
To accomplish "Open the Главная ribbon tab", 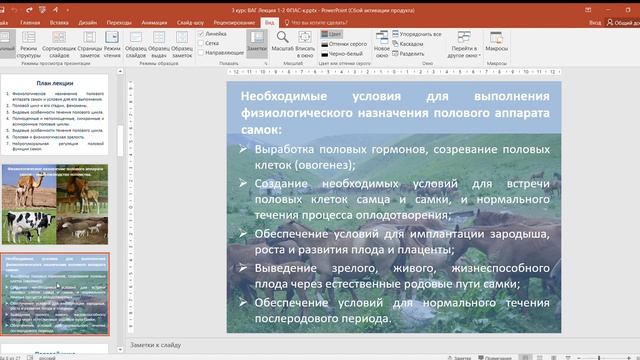I will 30,23.
